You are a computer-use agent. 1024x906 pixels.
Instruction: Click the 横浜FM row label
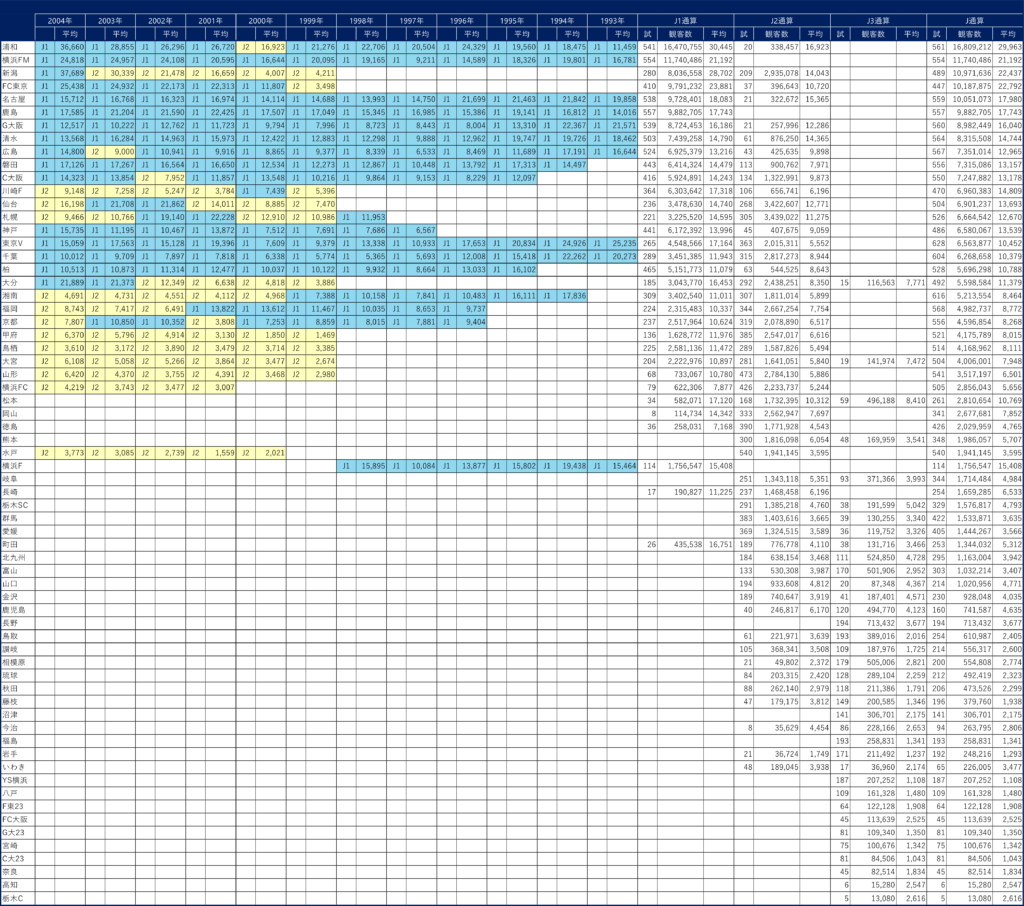click(x=17, y=60)
